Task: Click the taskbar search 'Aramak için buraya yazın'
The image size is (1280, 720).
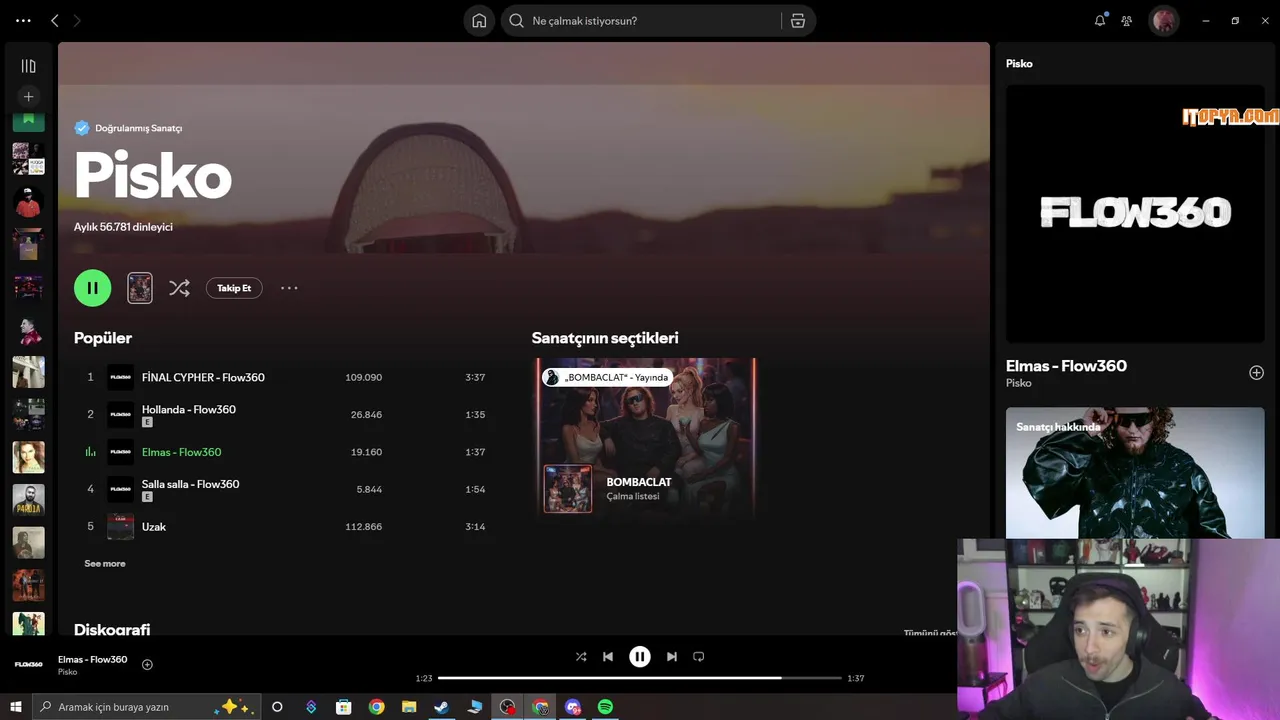Action: 147,707
